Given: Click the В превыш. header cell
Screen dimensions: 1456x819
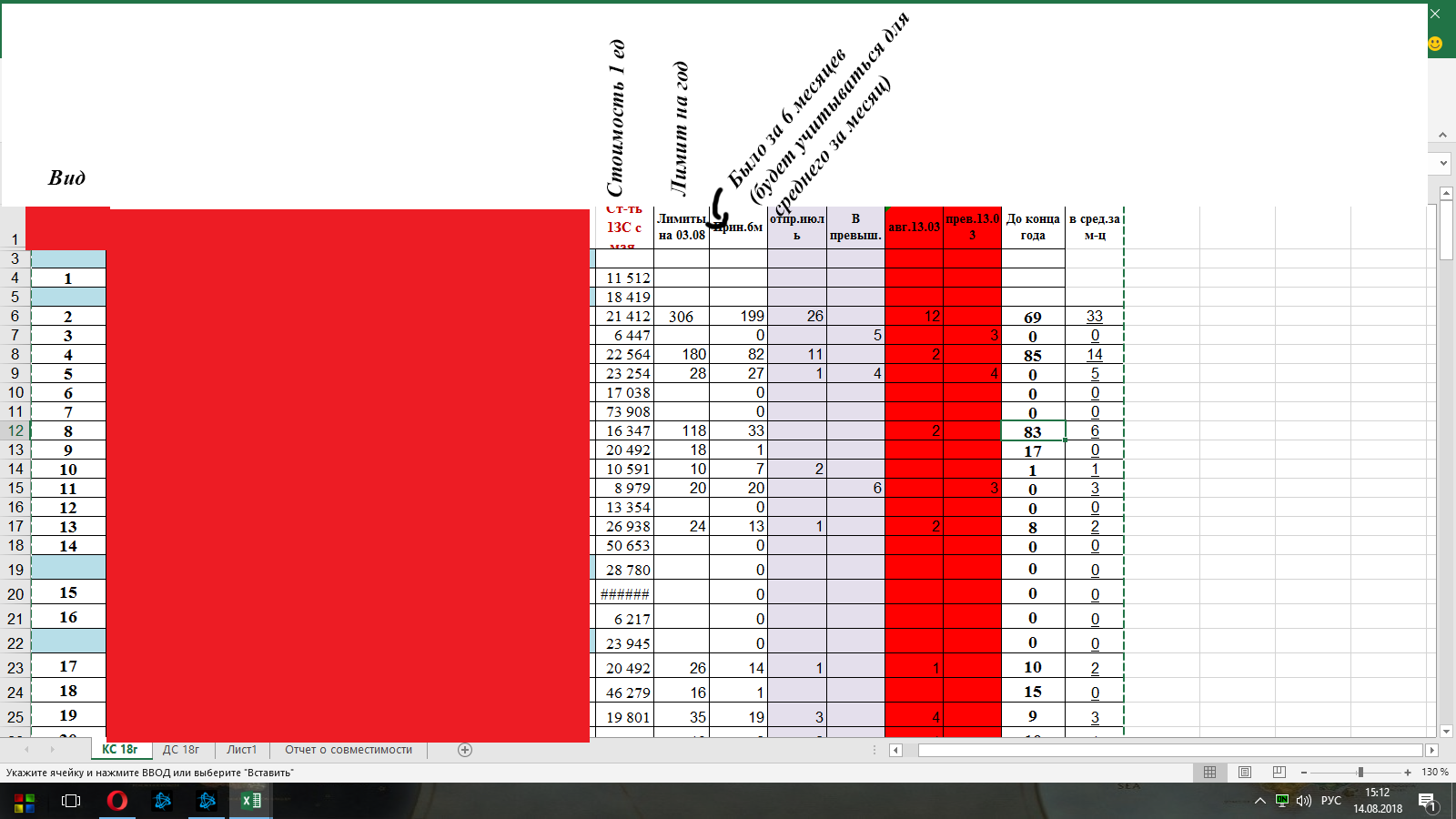Looking at the screenshot, I should pyautogui.click(x=855, y=227).
